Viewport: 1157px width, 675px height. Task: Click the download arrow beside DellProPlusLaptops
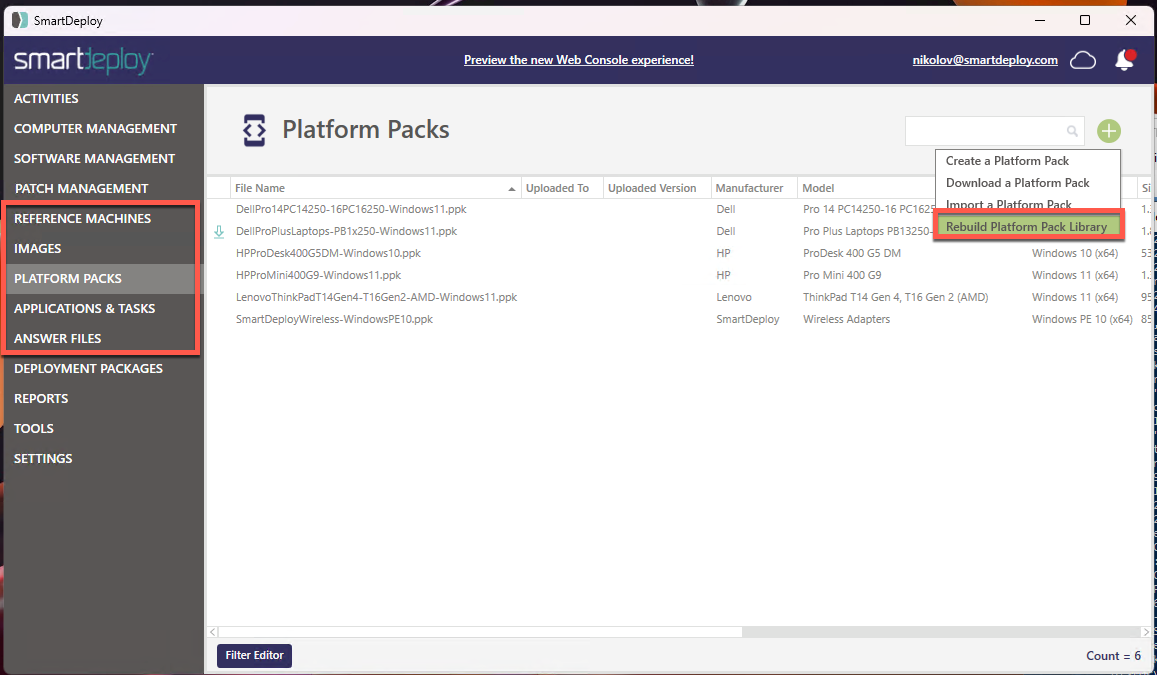point(219,231)
